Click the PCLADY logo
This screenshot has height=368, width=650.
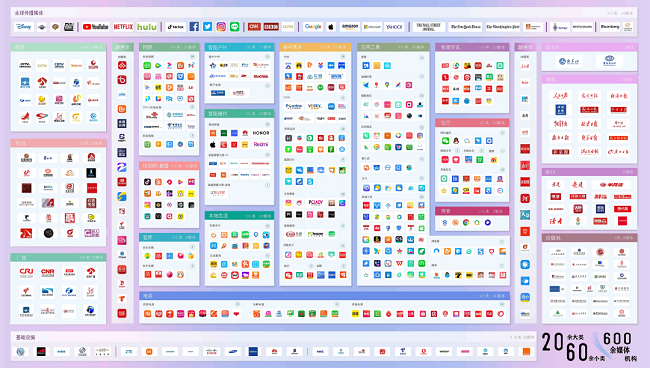(315, 203)
